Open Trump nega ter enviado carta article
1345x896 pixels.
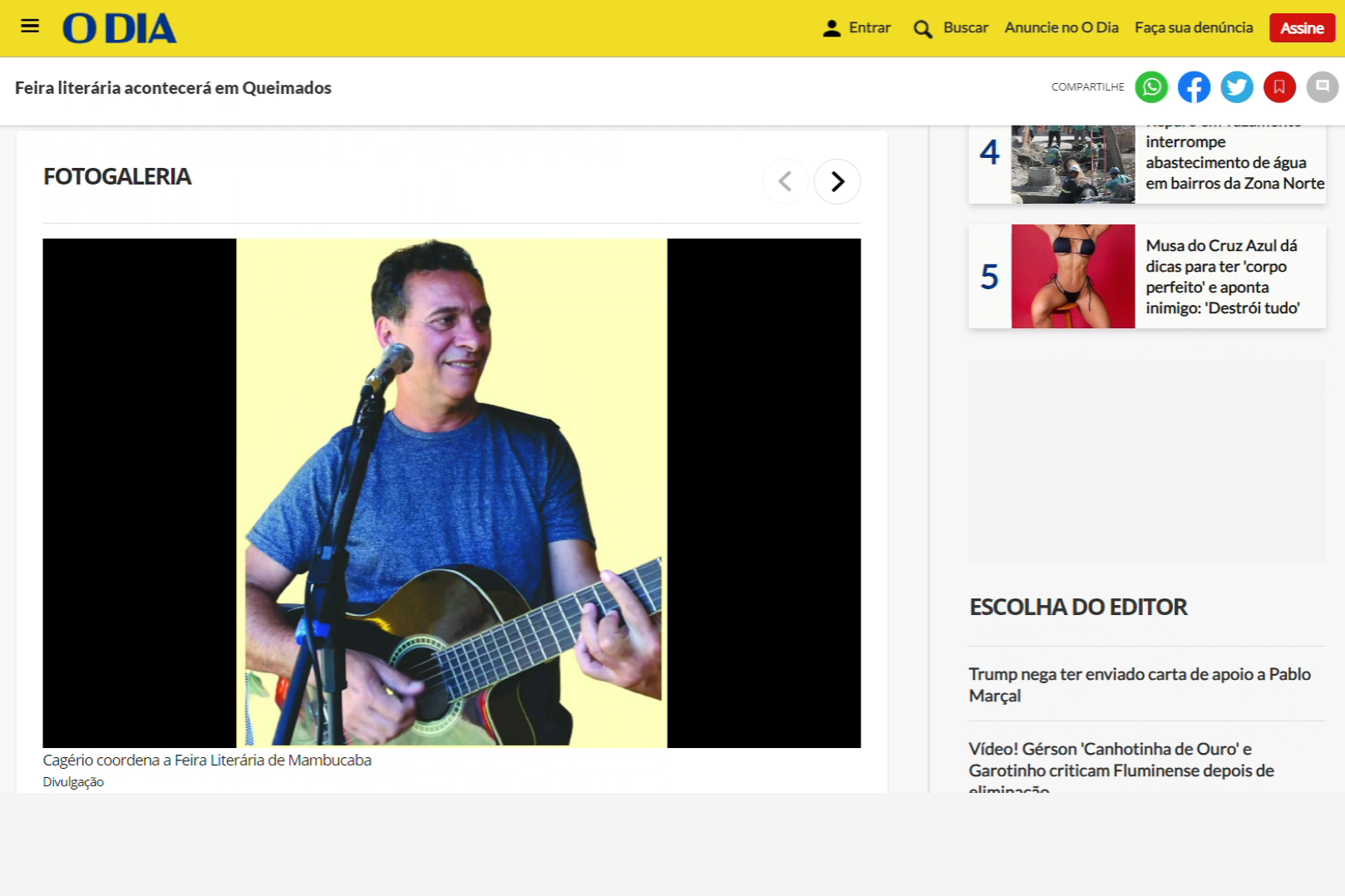1139,685
